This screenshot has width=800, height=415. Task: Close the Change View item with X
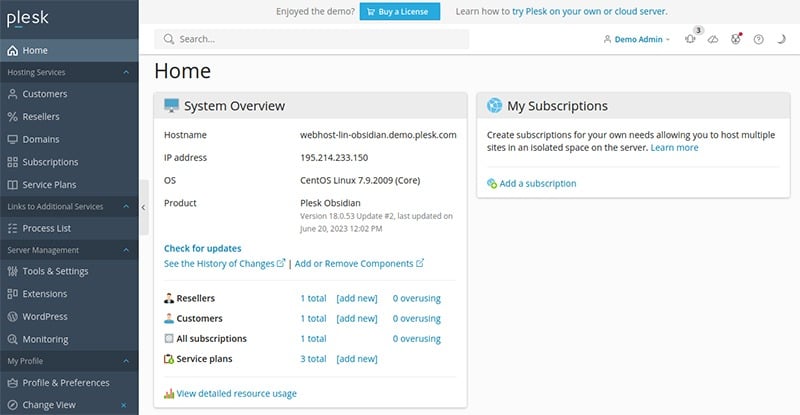click(x=123, y=405)
